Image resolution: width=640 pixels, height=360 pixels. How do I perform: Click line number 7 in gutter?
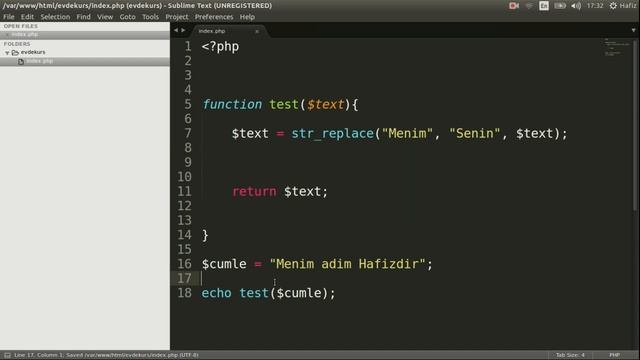tap(188, 133)
